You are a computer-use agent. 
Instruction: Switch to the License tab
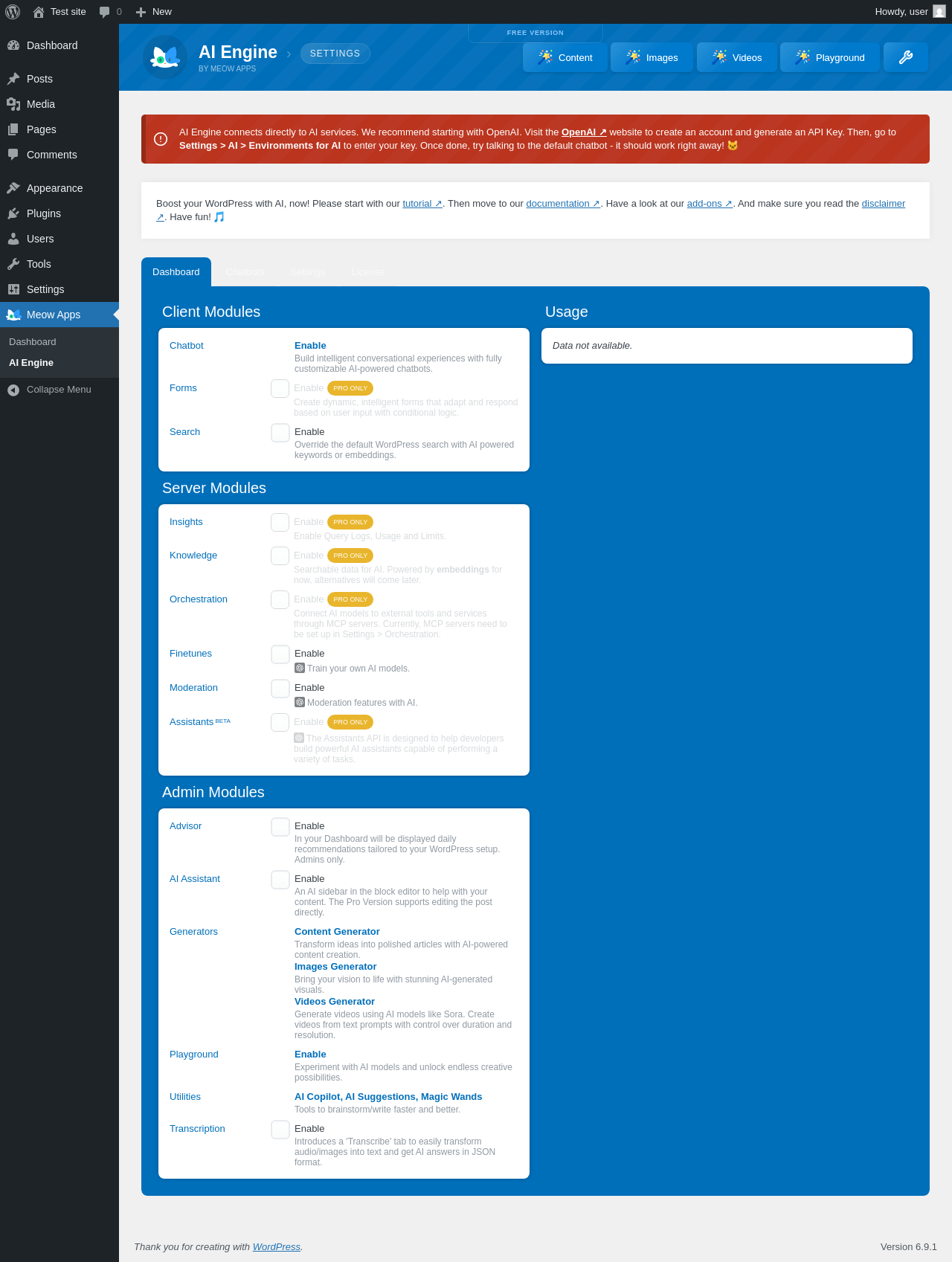368,272
